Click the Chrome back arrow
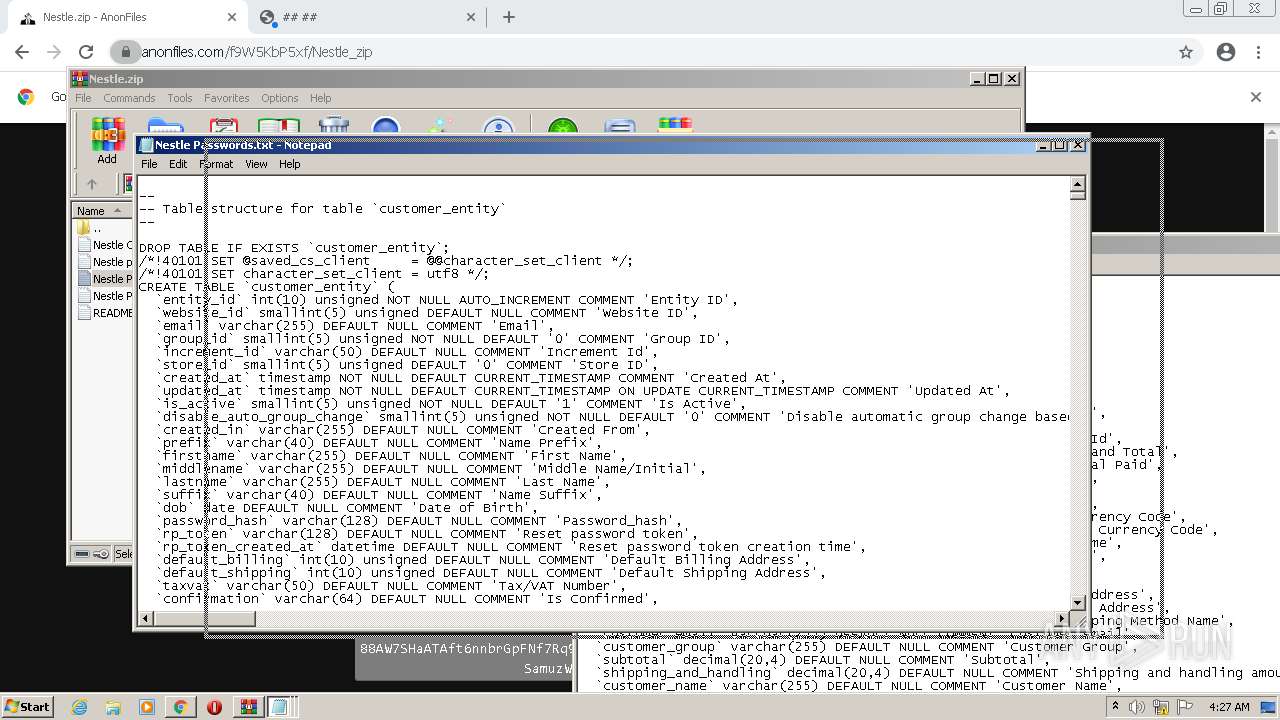 pyautogui.click(x=22, y=52)
